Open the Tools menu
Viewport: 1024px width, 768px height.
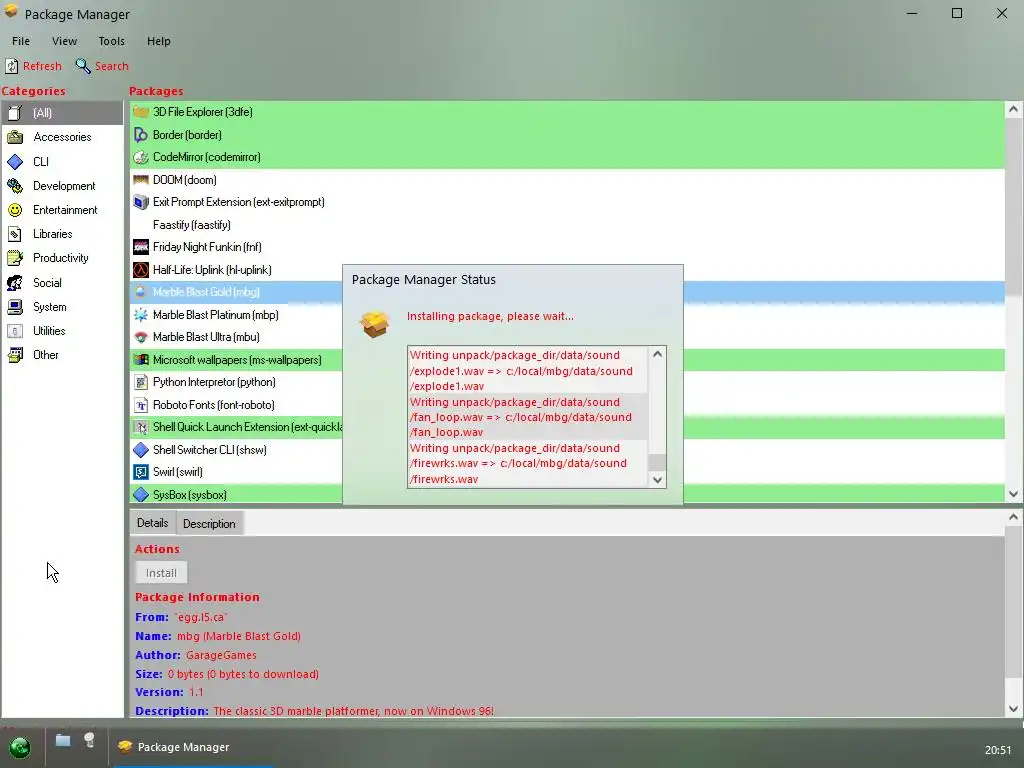112,41
